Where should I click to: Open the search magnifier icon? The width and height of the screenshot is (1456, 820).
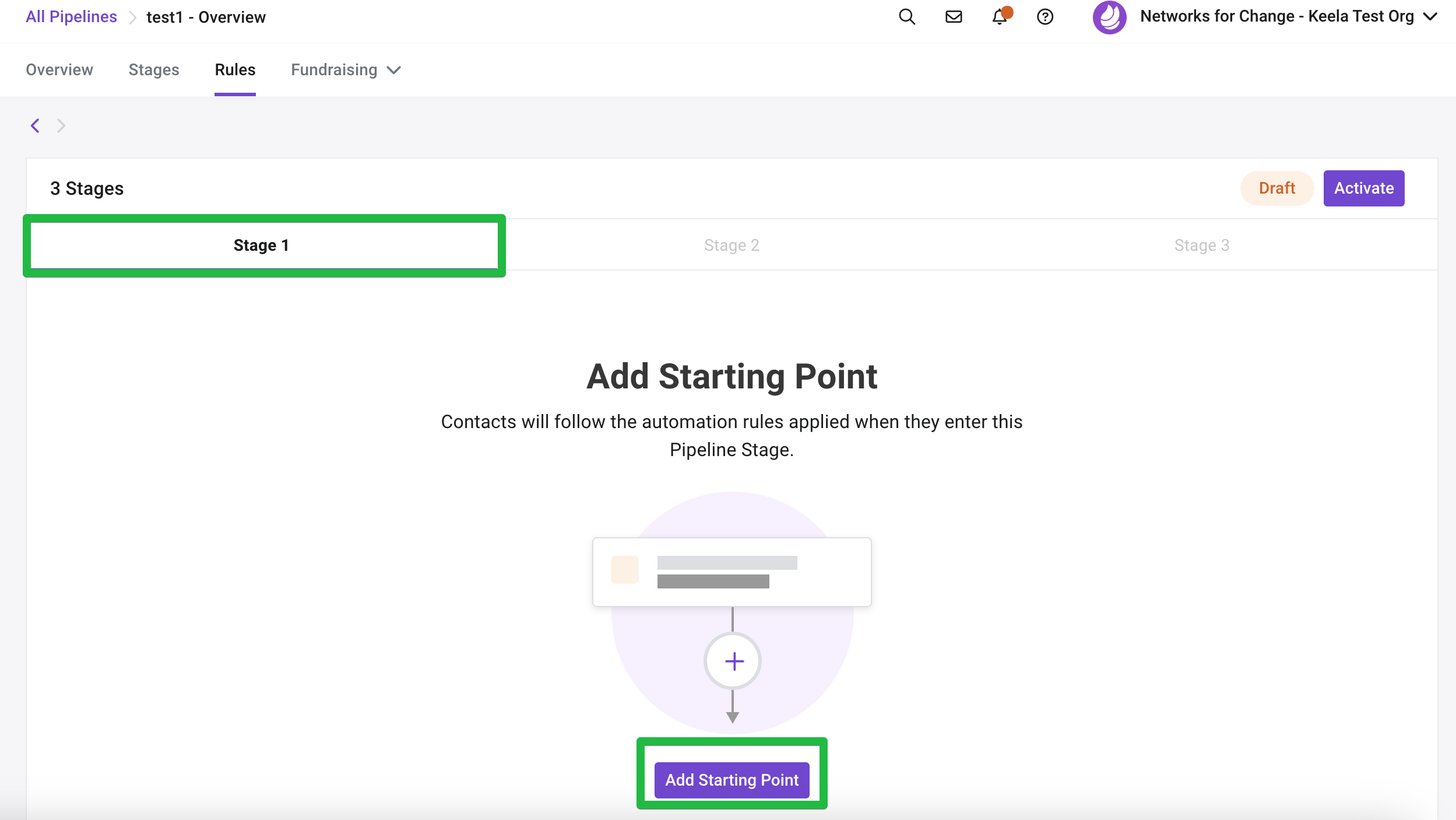(x=907, y=17)
